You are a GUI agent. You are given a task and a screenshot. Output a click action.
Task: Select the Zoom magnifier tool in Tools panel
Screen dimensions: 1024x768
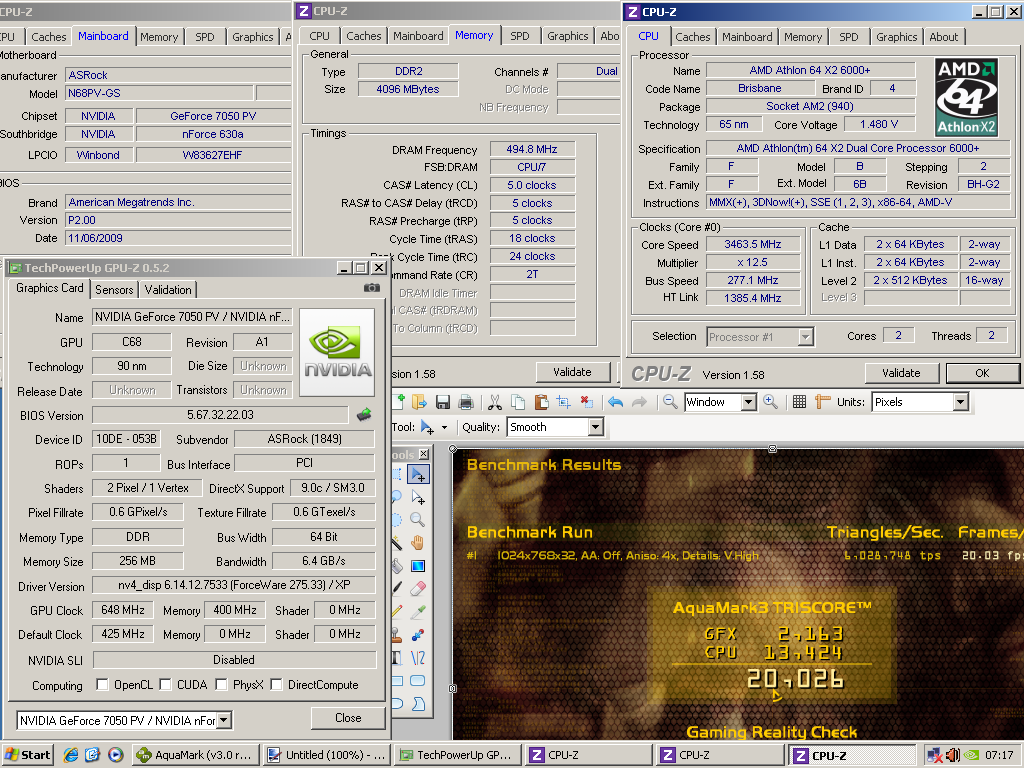point(418,520)
